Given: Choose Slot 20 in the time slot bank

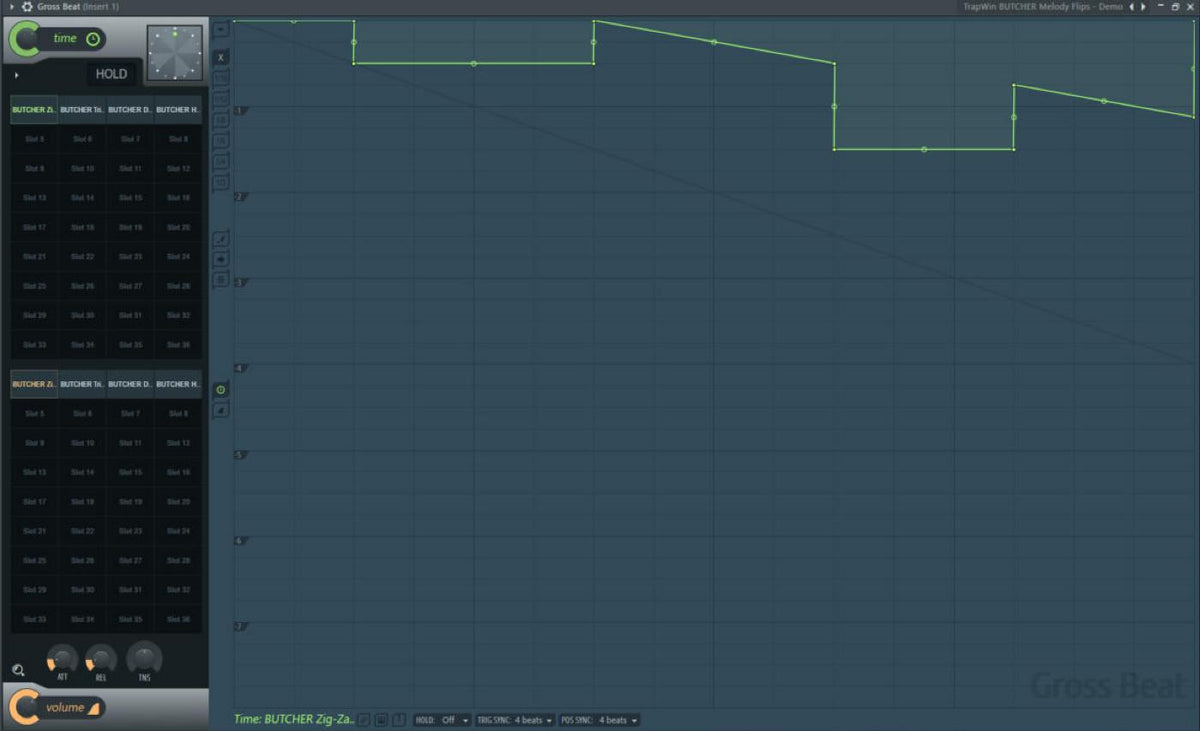Looking at the screenshot, I should tap(178, 227).
